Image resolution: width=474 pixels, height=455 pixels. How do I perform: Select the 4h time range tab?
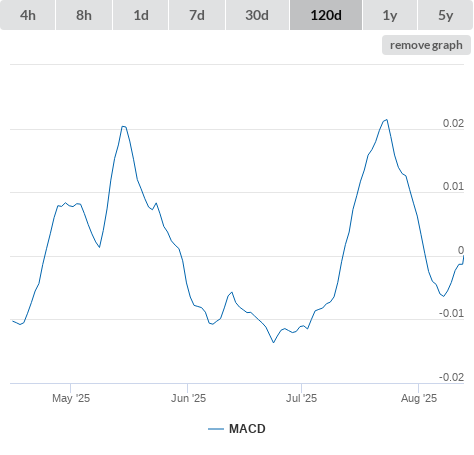point(28,15)
